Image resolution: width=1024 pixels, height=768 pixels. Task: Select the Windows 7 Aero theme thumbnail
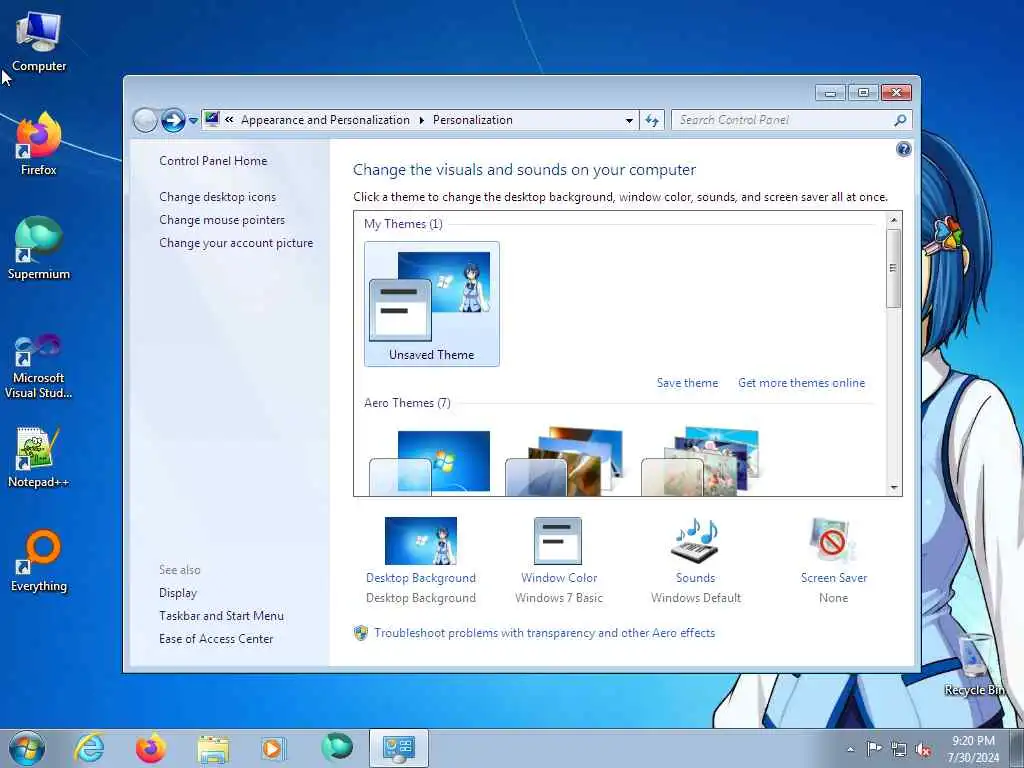click(430, 461)
